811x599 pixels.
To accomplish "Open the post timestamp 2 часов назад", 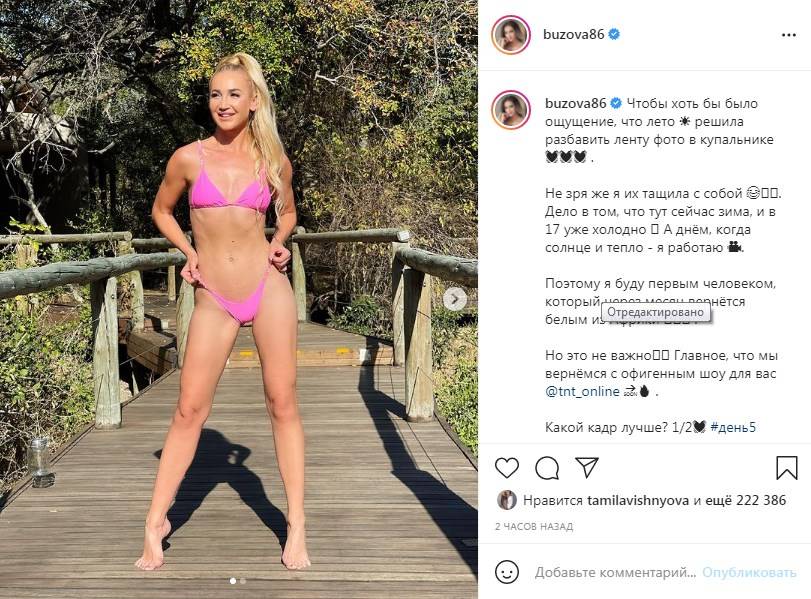I will 534,527.
